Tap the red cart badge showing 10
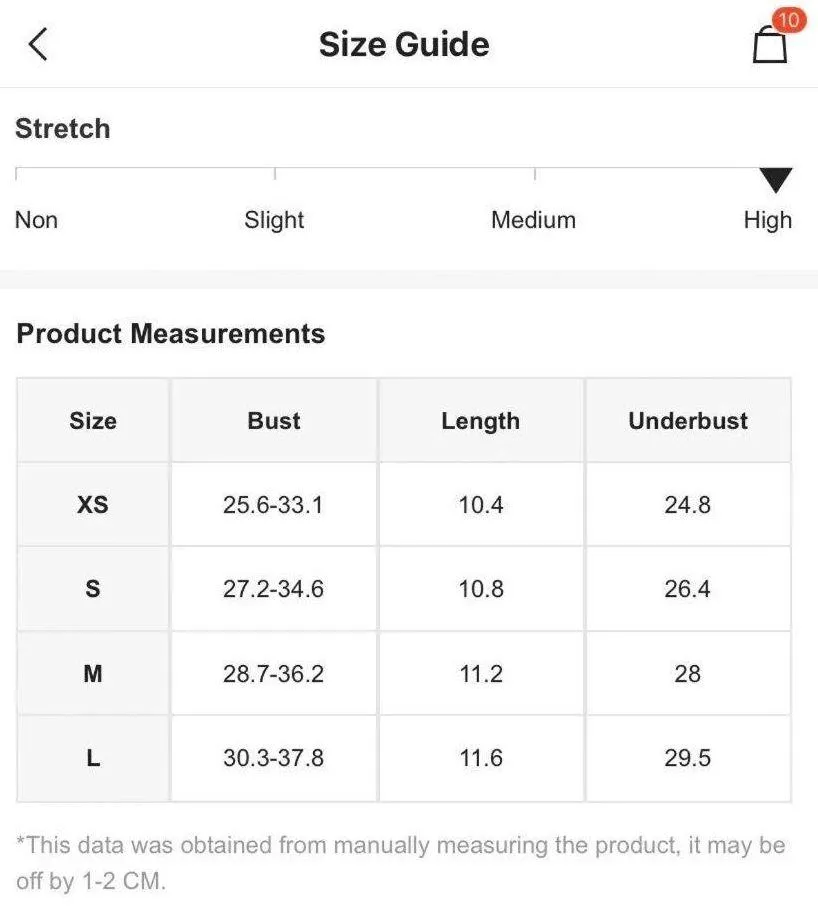This screenshot has width=818, height=912. (x=789, y=20)
